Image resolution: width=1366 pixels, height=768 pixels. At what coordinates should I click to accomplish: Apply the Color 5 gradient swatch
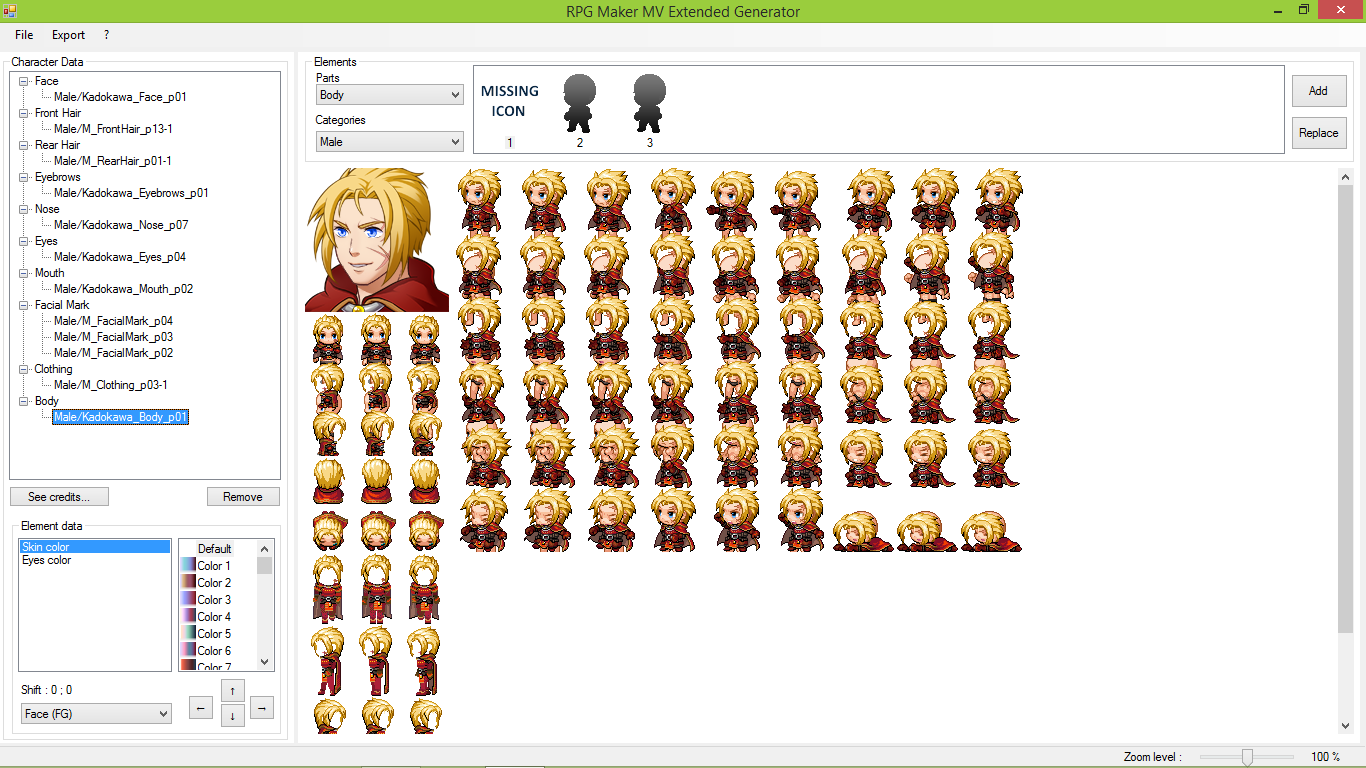(x=187, y=634)
